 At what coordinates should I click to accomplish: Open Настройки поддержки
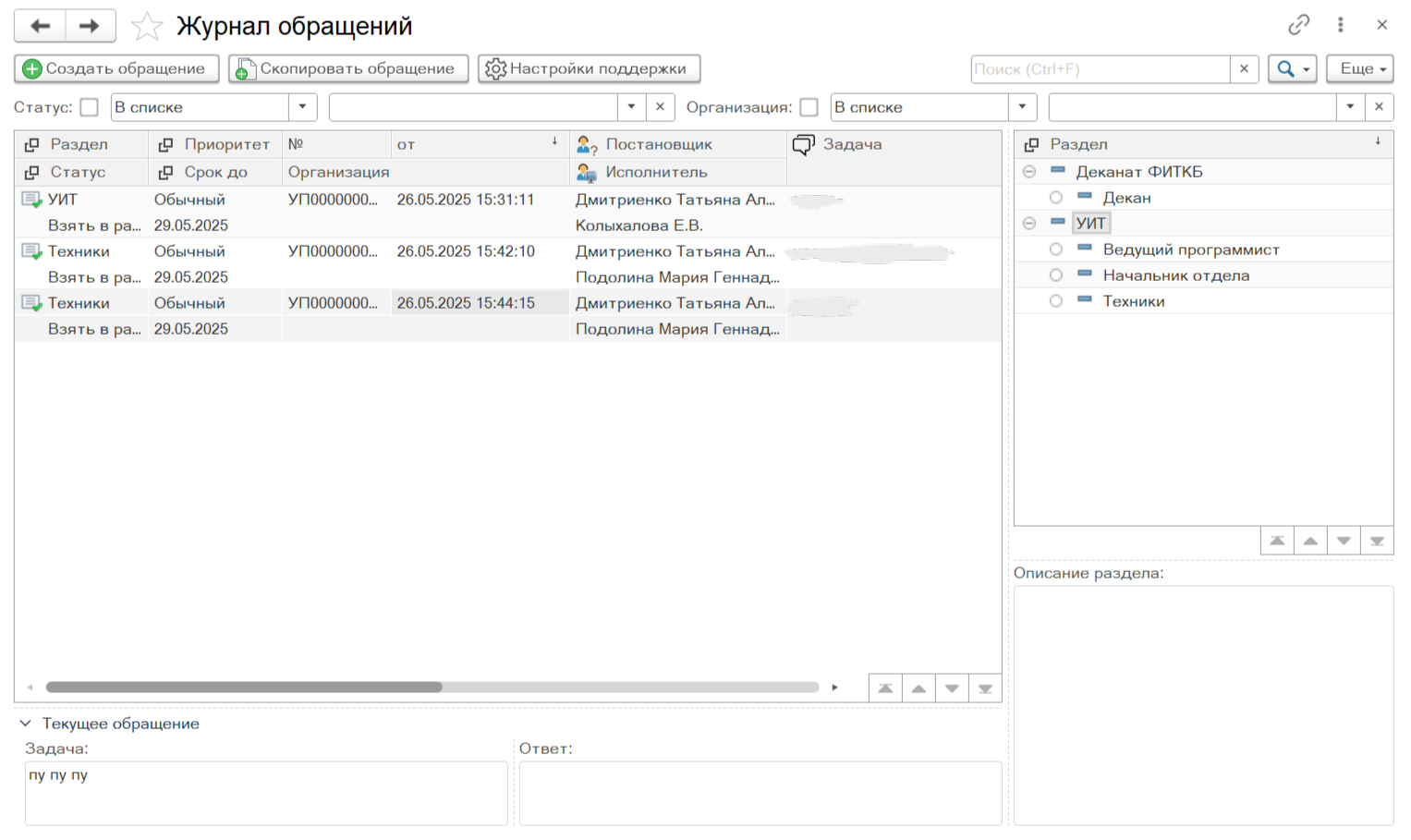[x=589, y=69]
